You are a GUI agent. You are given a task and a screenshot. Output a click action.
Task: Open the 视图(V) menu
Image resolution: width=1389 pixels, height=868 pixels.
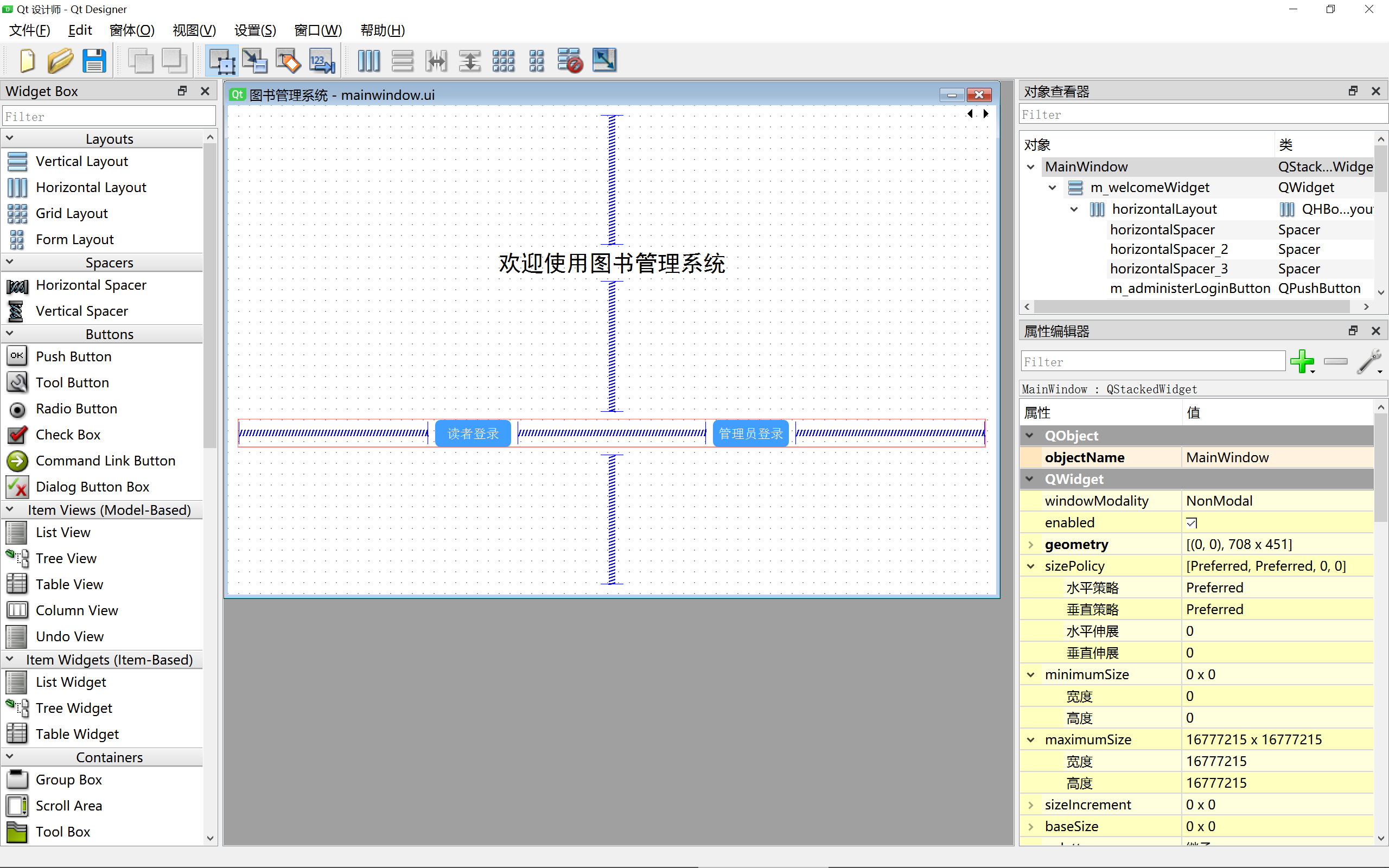click(194, 30)
